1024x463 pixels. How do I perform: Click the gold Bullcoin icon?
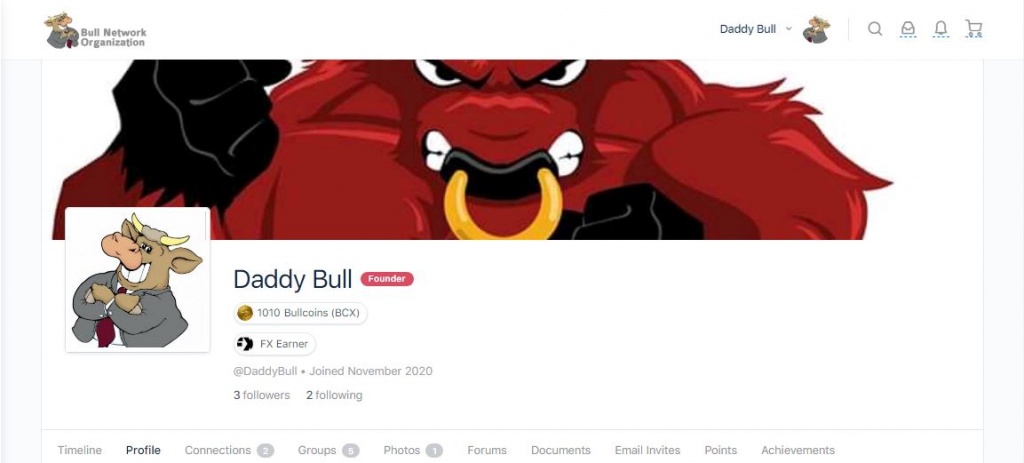245,313
